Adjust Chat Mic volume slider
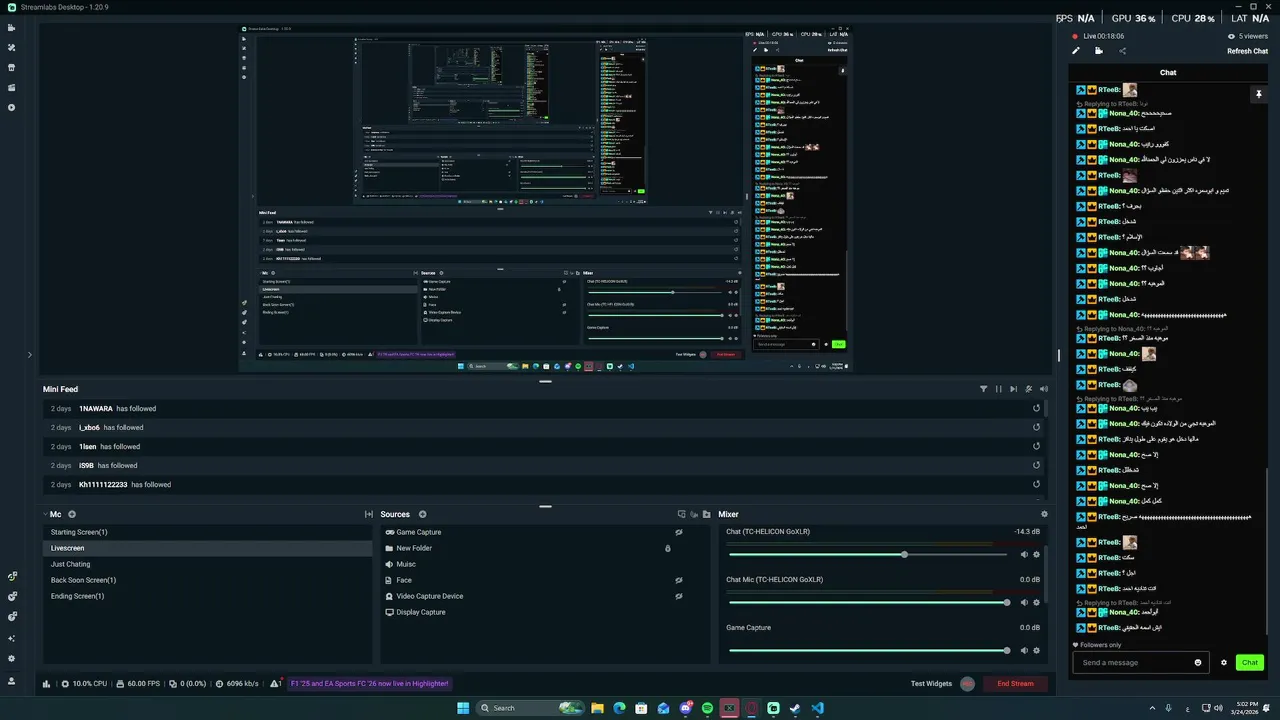 tap(868, 602)
